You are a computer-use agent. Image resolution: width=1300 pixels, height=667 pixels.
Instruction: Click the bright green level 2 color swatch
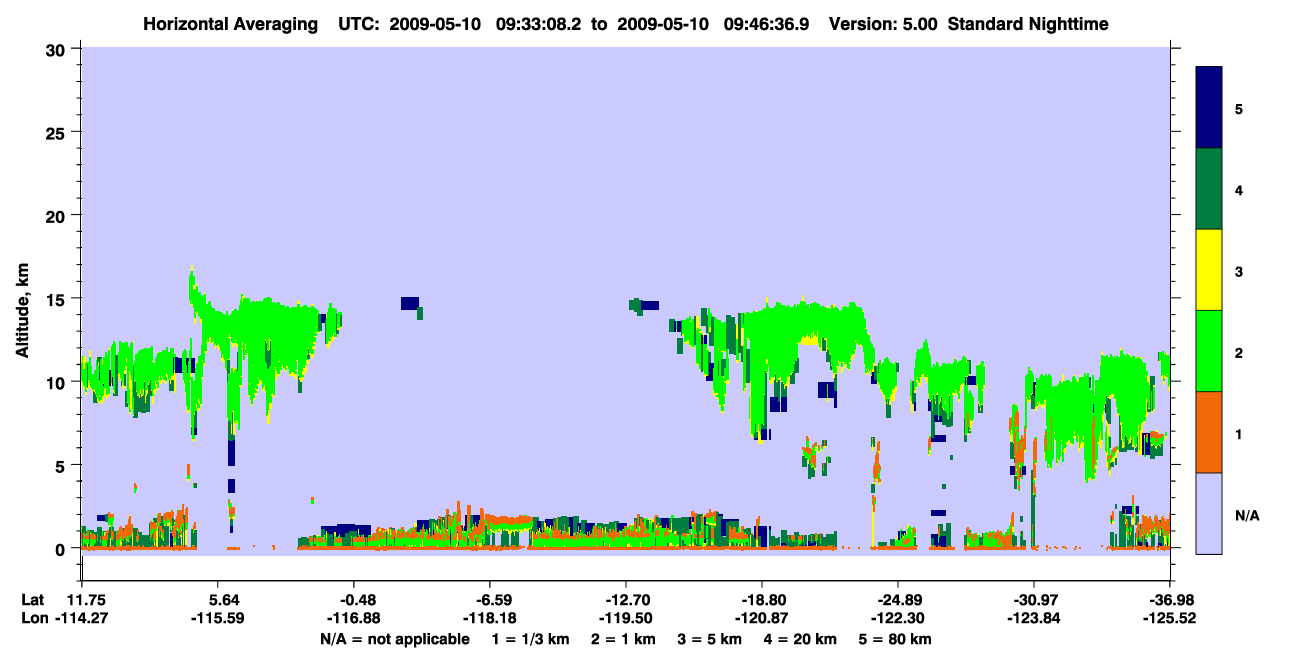[x=1209, y=351]
